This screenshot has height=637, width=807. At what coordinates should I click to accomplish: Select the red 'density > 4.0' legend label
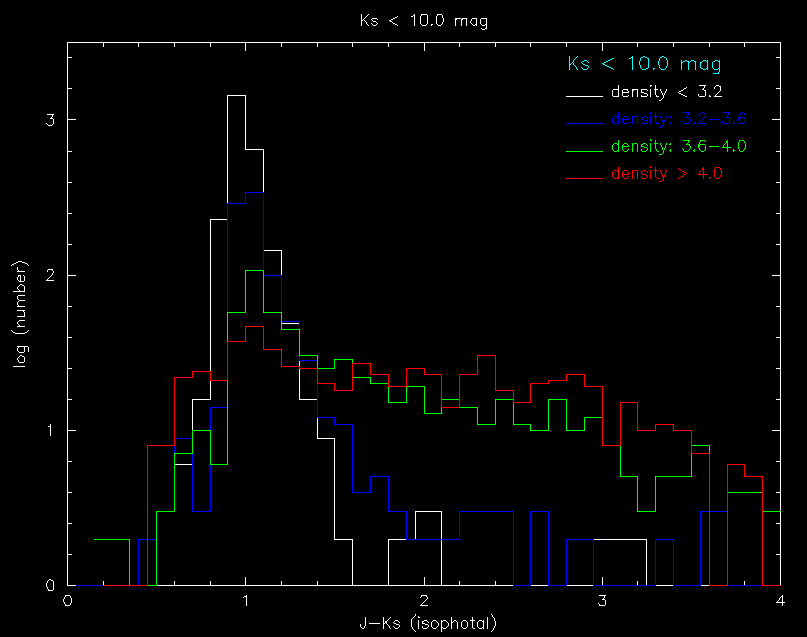666,173
